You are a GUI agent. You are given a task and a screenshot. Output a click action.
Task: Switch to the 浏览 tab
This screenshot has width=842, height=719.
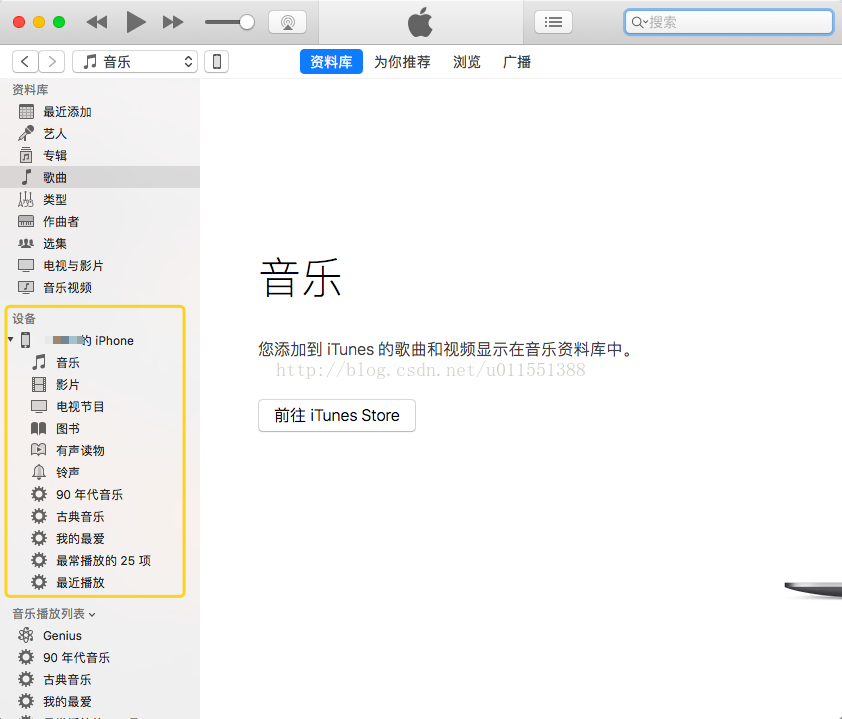(467, 62)
